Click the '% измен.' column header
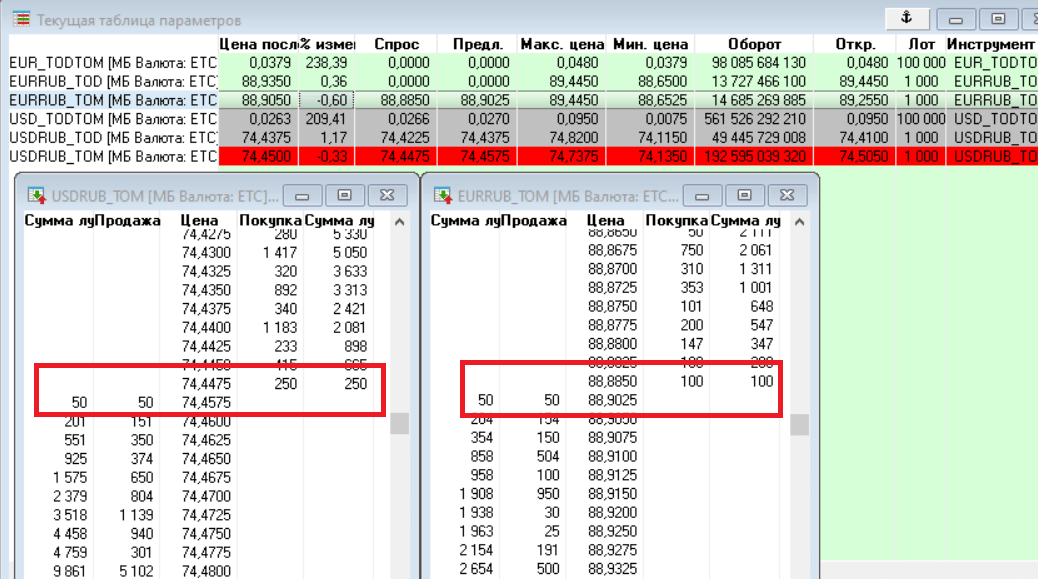The height and width of the screenshot is (580, 1038). (x=327, y=44)
